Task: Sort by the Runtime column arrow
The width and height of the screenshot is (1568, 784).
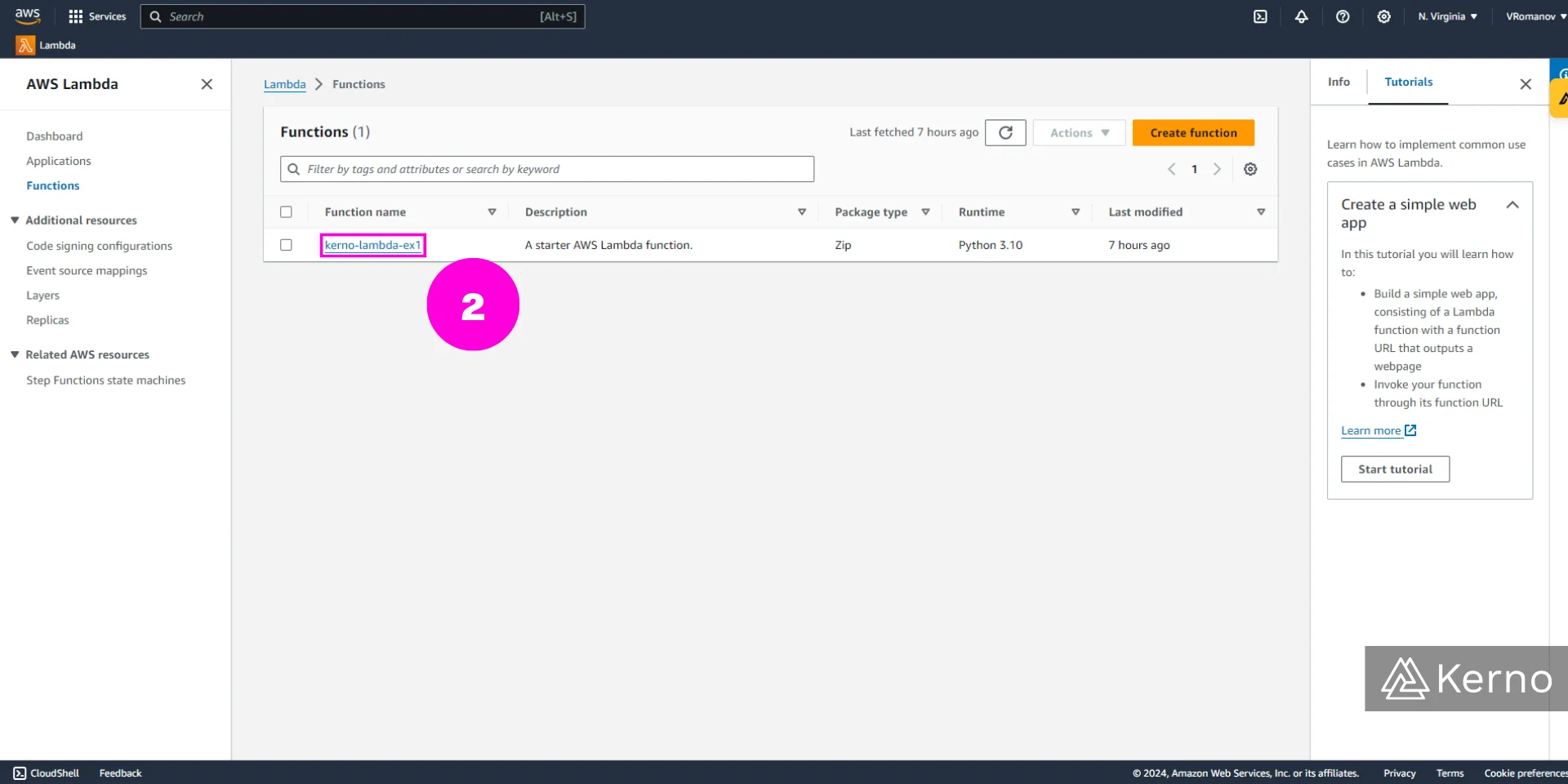Action: (1076, 212)
